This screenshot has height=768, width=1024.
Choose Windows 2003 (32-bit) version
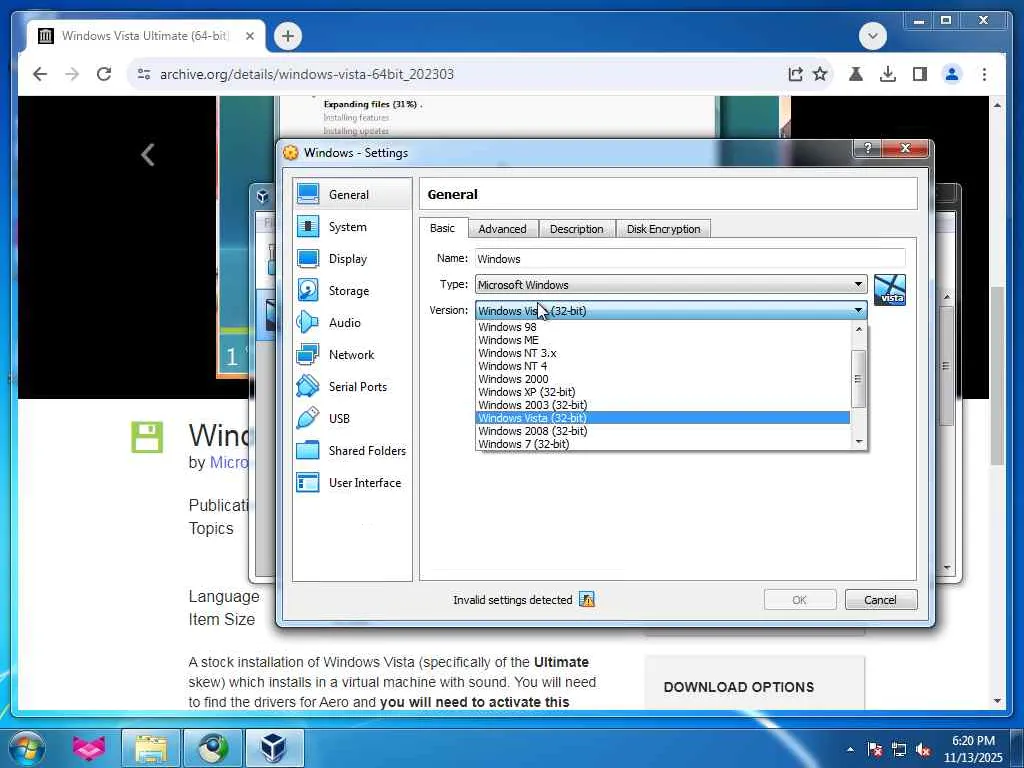(663, 406)
